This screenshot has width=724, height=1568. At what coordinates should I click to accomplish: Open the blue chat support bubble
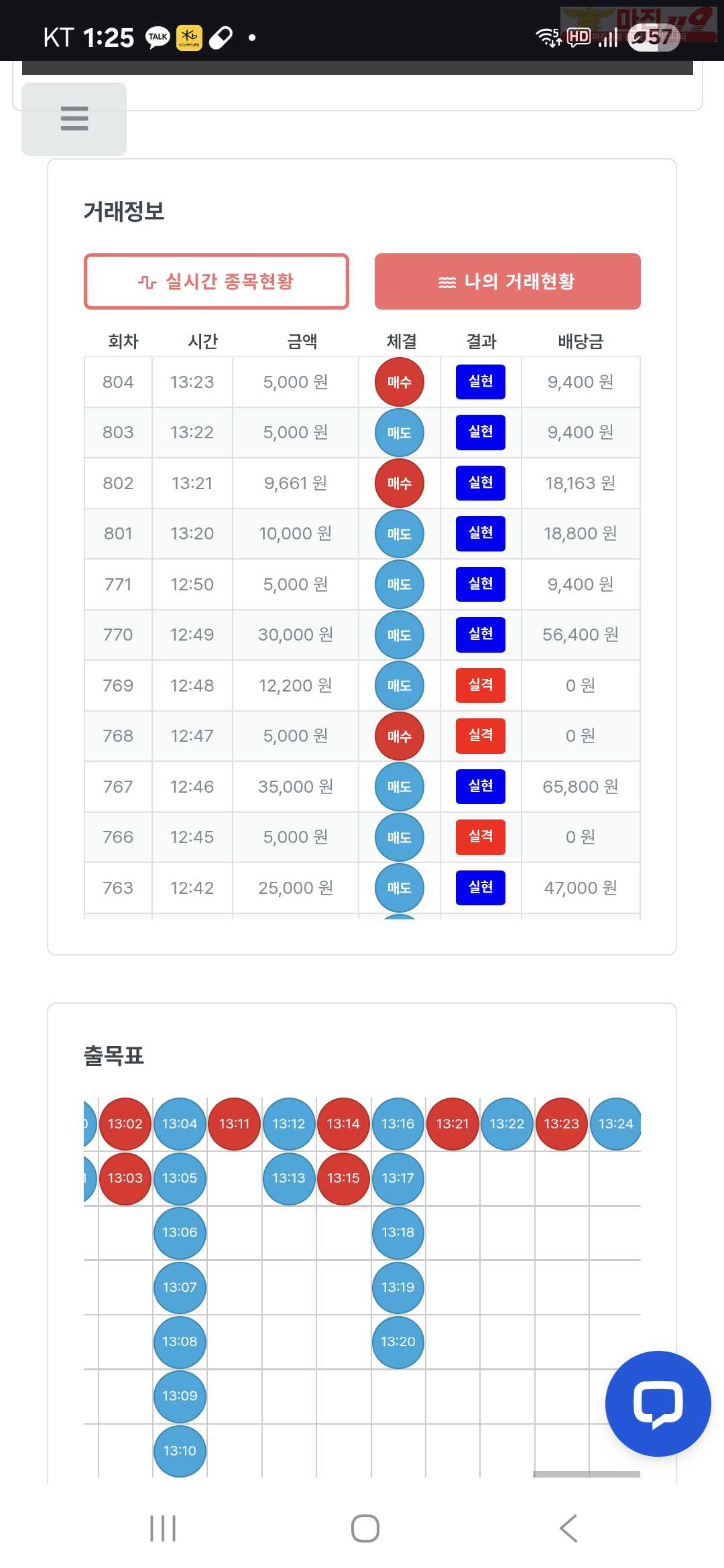pyautogui.click(x=658, y=1404)
